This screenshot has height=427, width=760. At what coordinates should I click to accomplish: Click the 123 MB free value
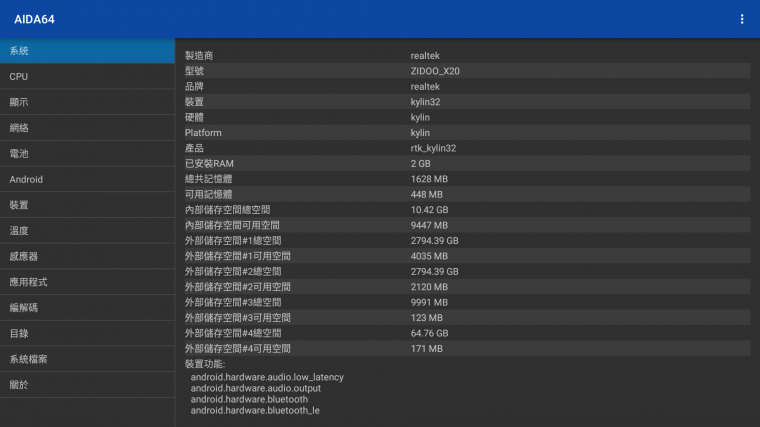pyautogui.click(x=427, y=318)
